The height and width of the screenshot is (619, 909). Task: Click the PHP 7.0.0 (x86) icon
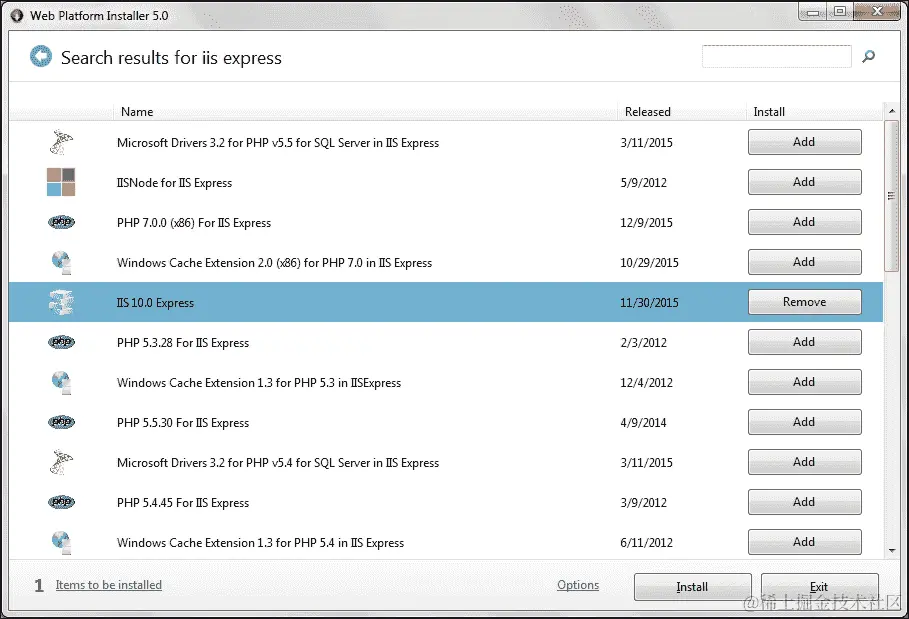coord(61,222)
